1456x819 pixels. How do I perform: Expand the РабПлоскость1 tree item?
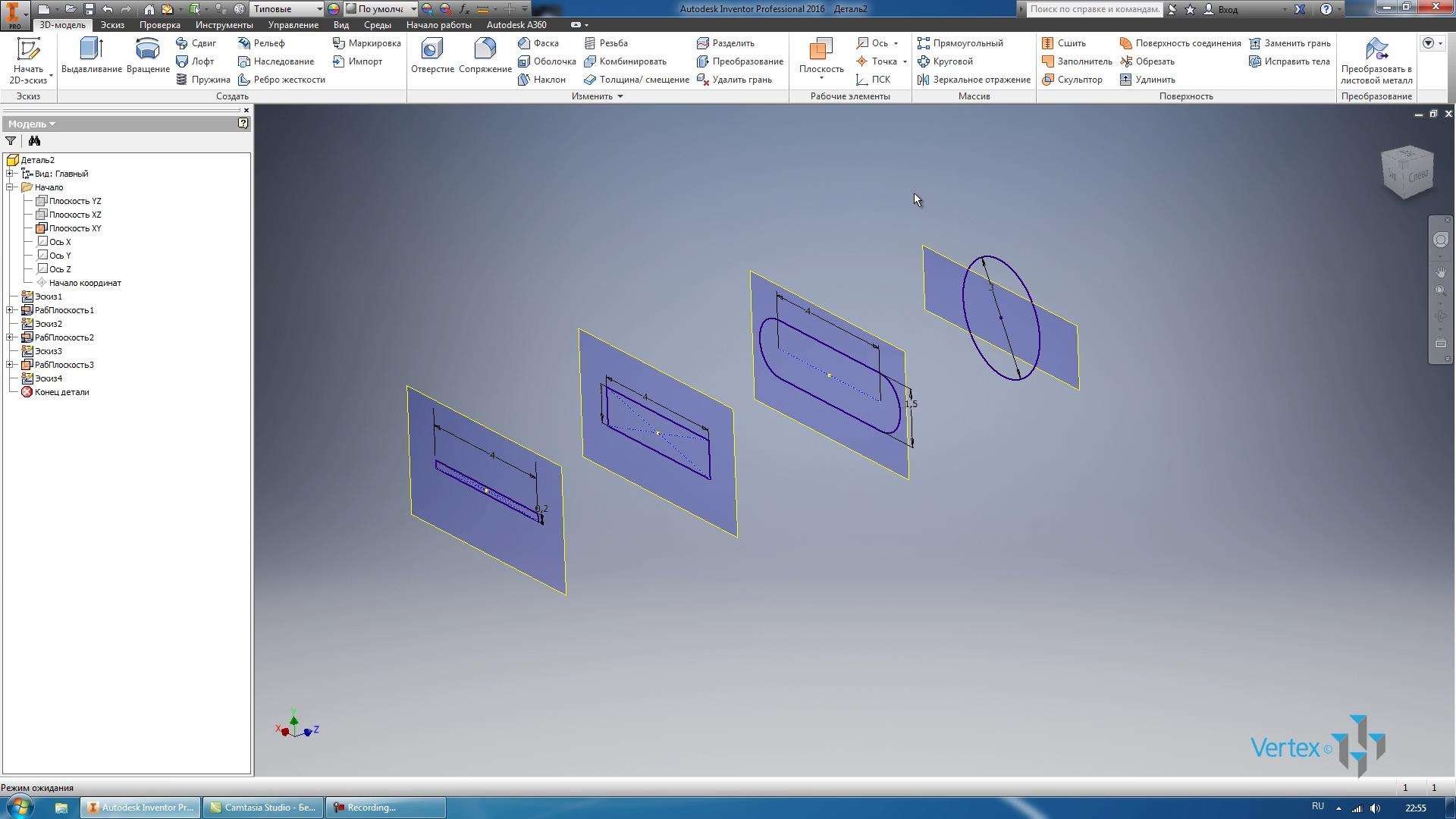(x=8, y=310)
